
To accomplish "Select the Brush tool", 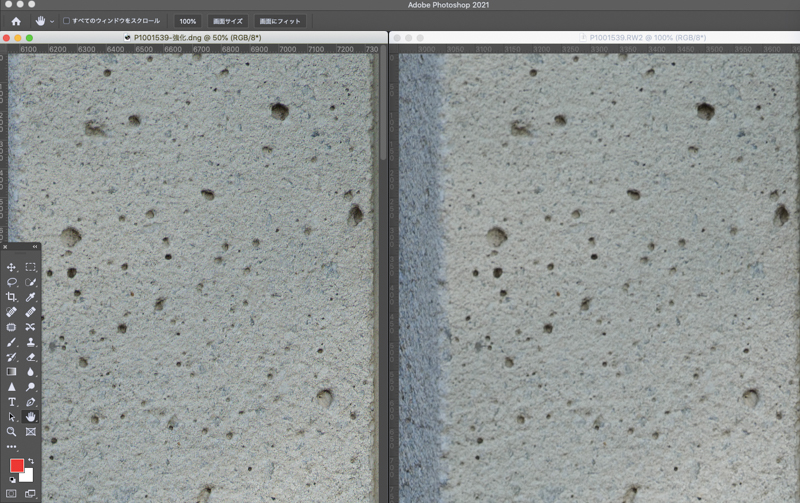I will click(x=11, y=342).
